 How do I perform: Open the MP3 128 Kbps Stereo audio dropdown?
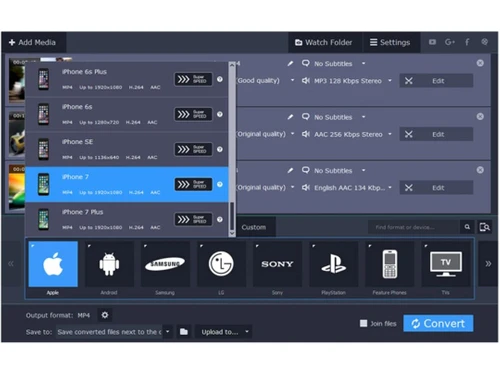[347, 81]
